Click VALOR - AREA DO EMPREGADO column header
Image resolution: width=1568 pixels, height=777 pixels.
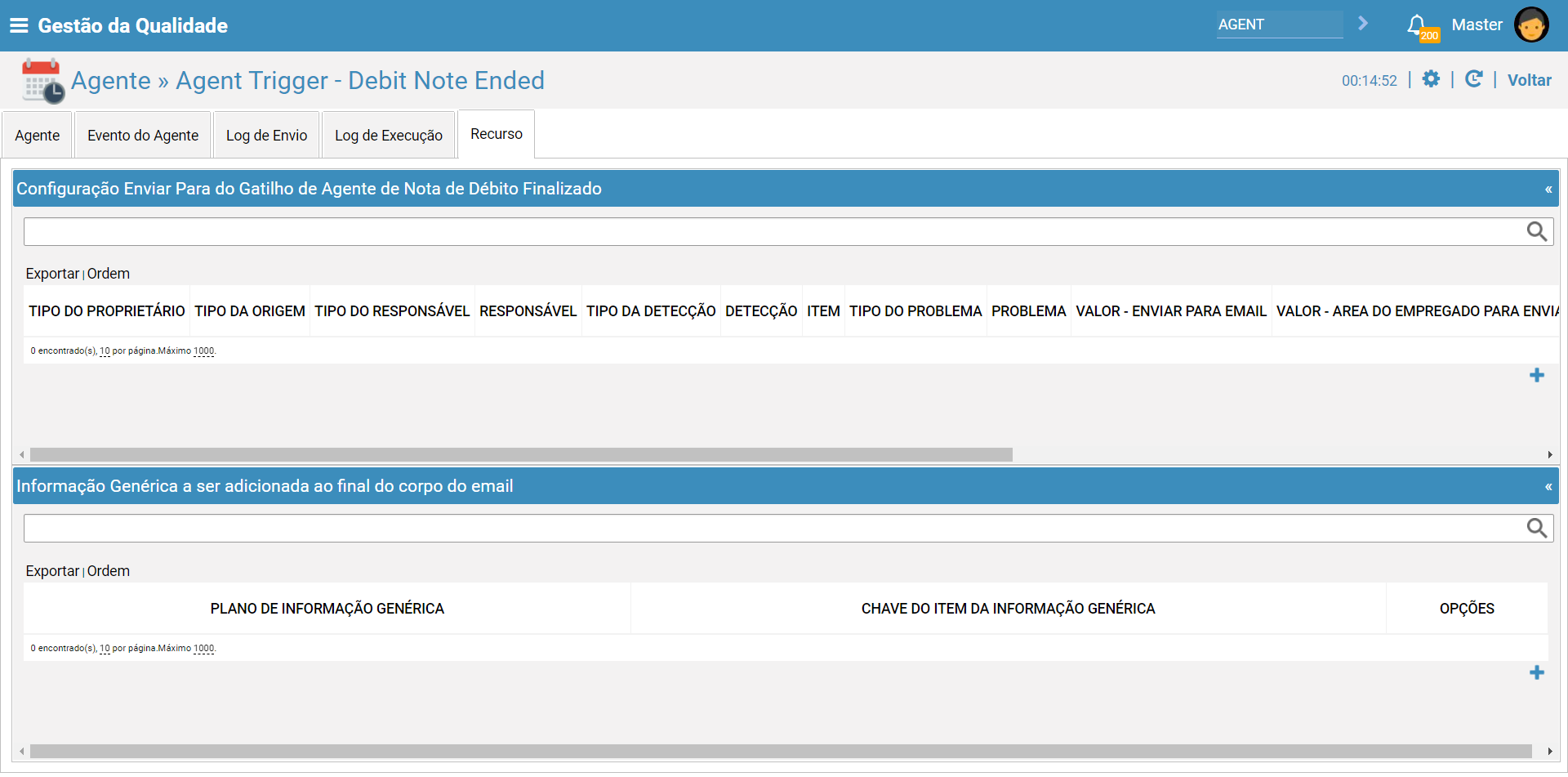(1417, 311)
